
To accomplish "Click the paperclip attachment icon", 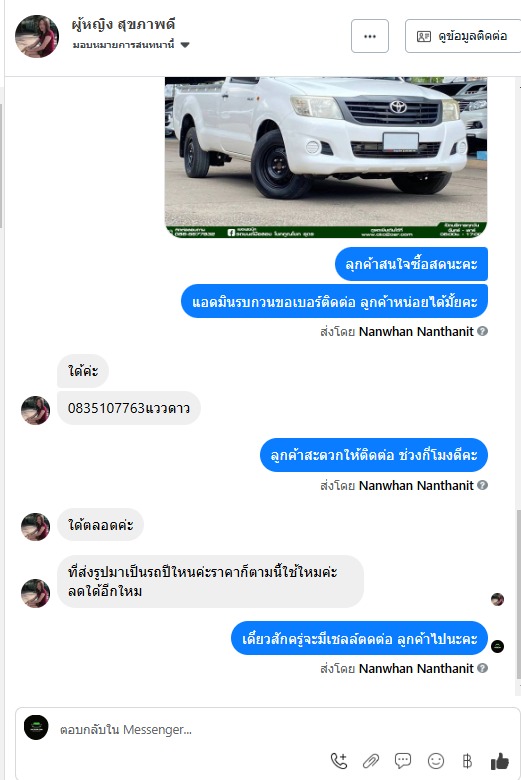I will pos(371,761).
